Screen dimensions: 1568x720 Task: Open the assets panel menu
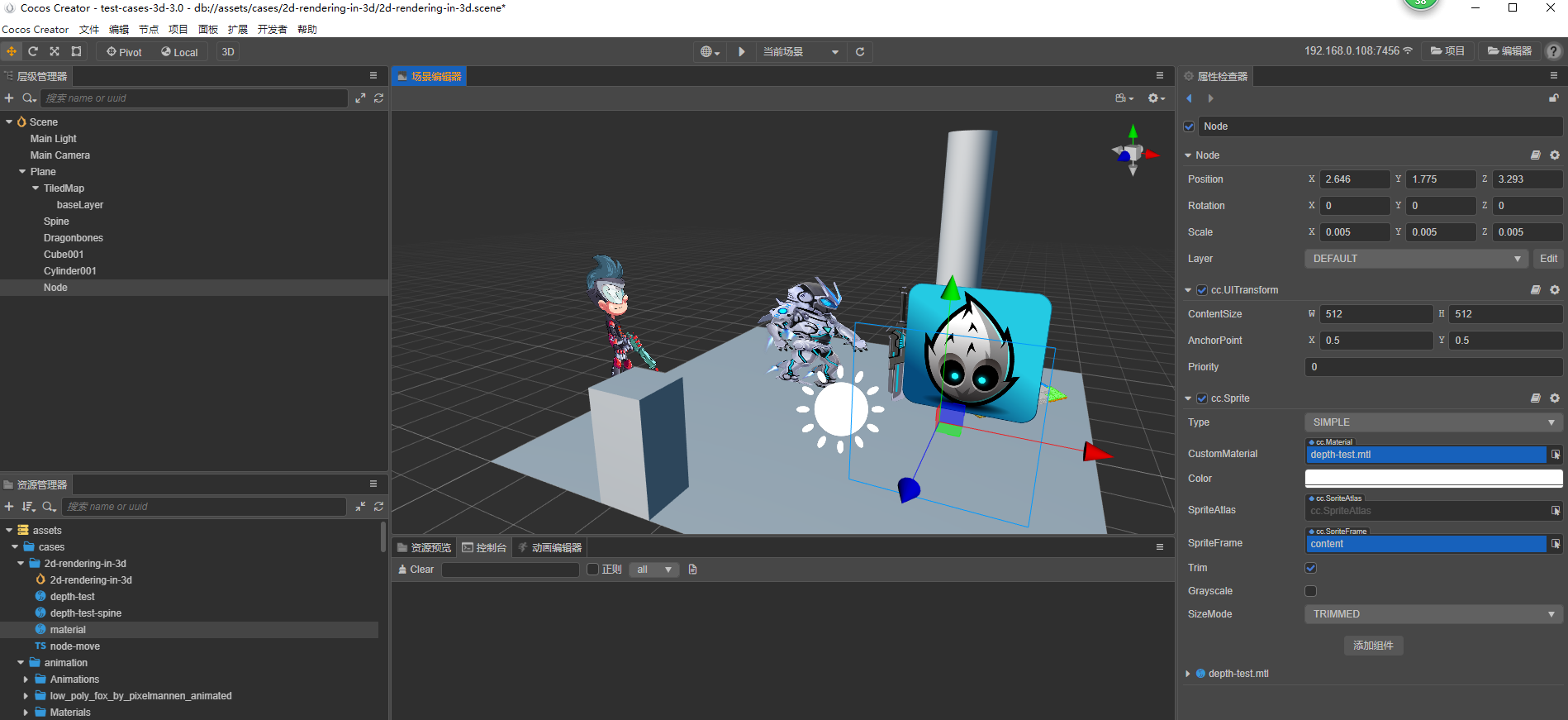pyautogui.click(x=373, y=484)
